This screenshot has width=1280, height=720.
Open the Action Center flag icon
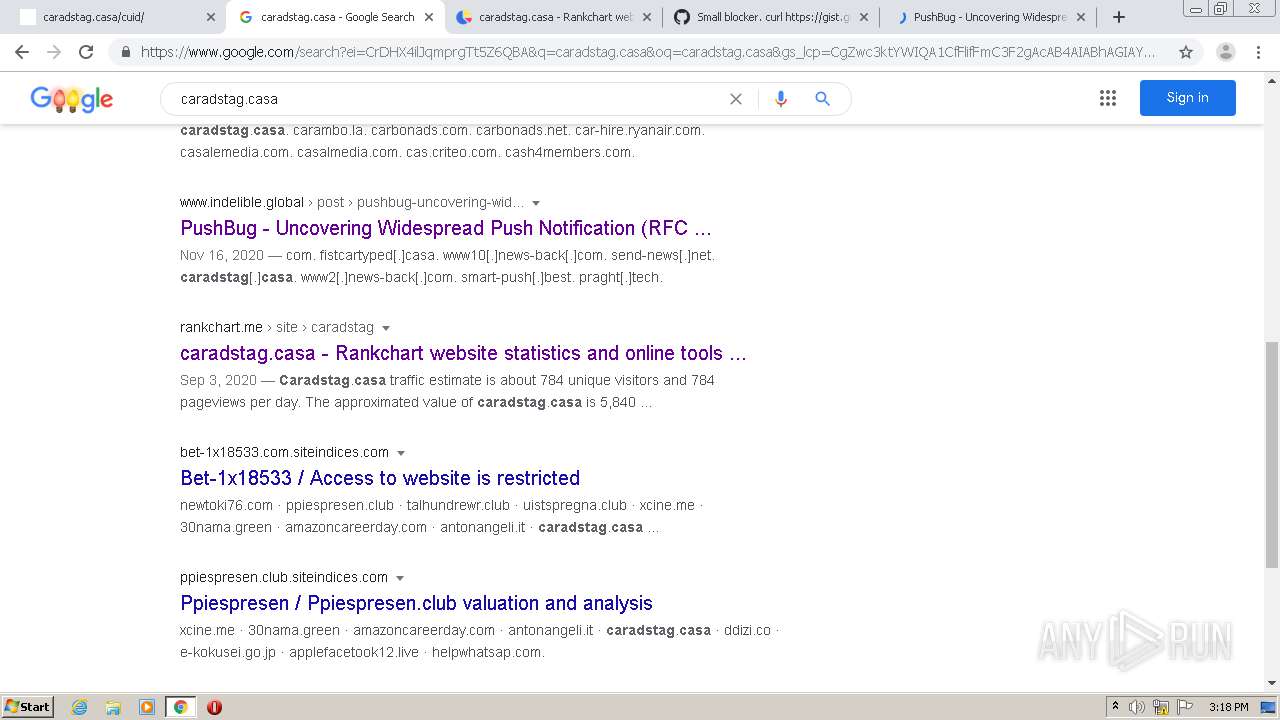point(1184,707)
